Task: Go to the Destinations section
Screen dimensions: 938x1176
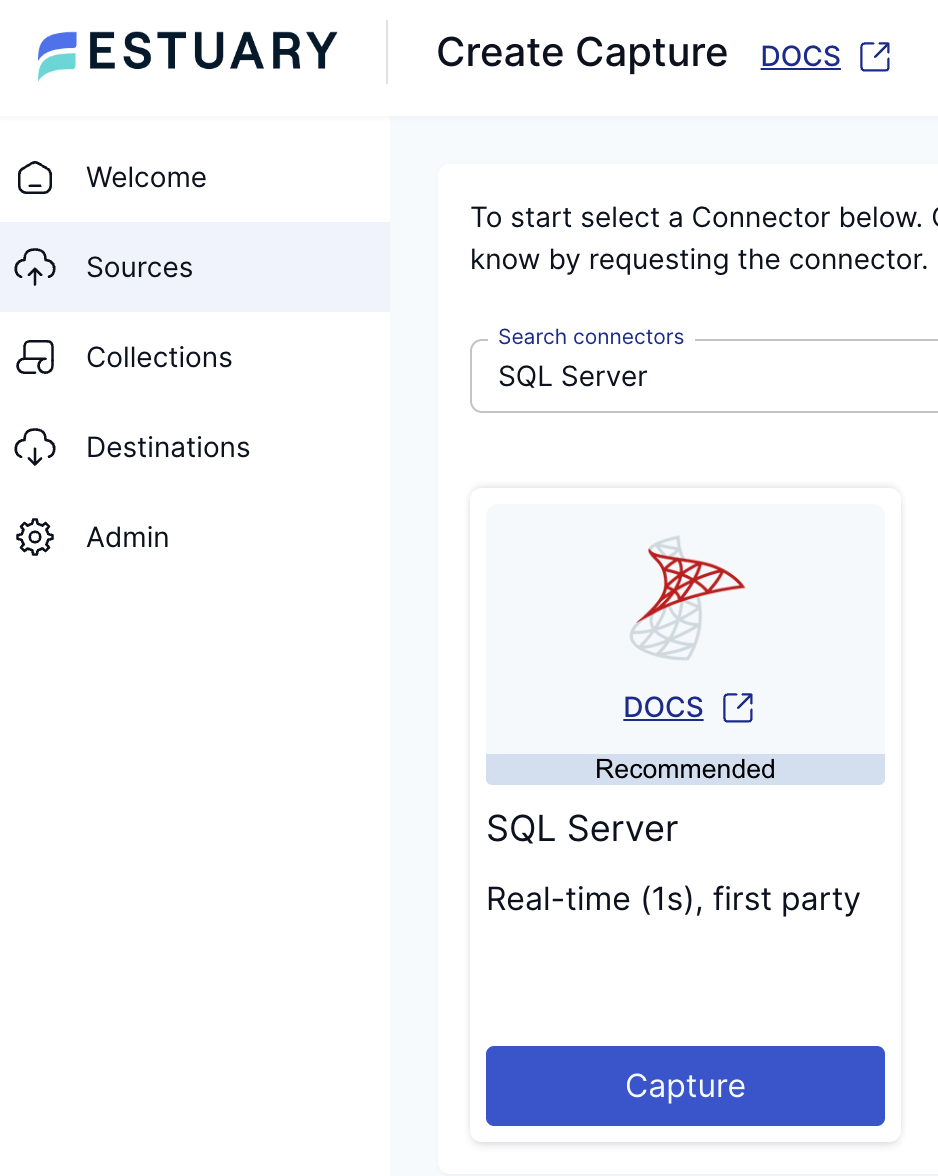Action: [x=167, y=447]
